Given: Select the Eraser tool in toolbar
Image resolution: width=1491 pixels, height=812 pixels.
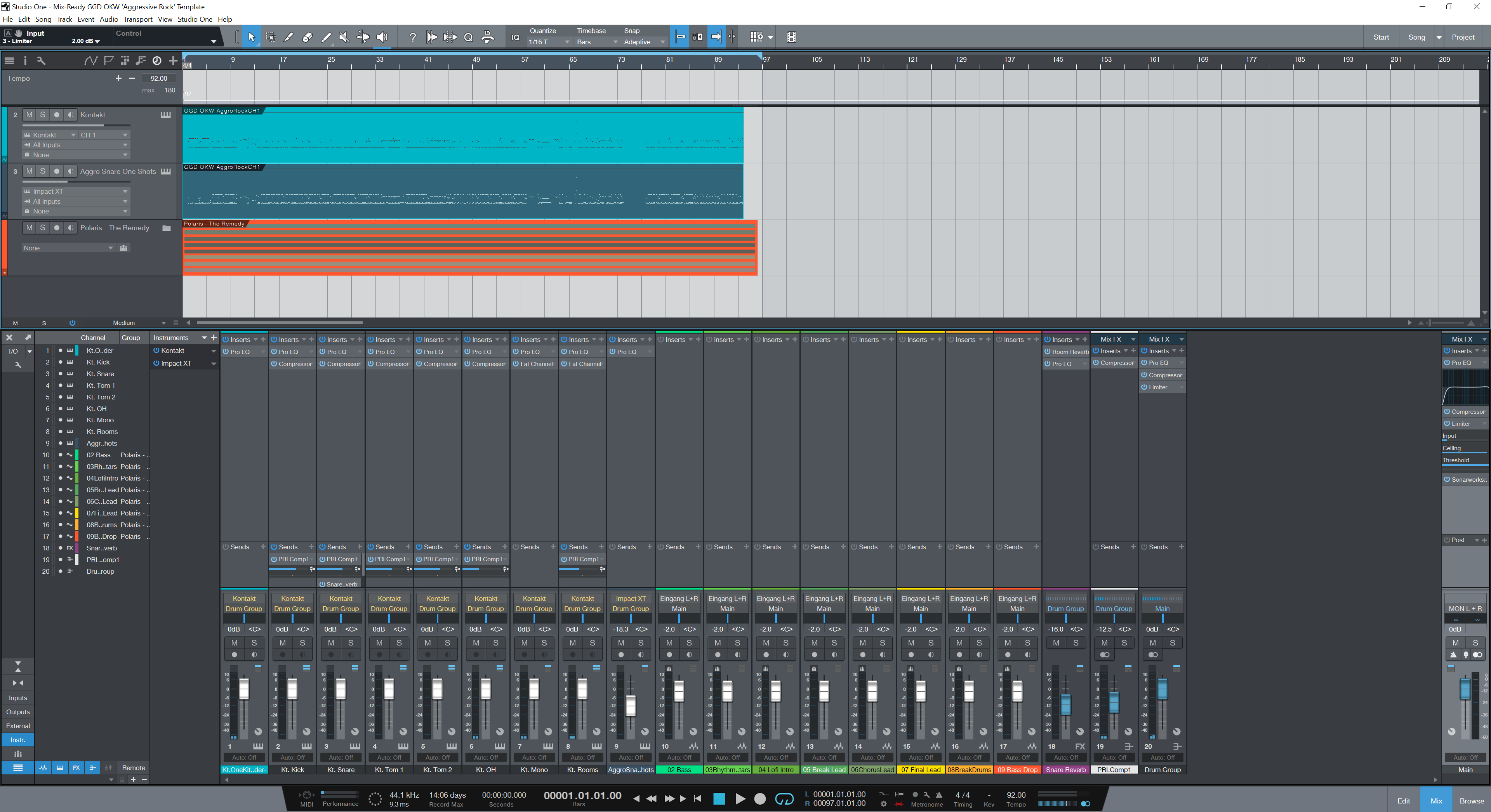Looking at the screenshot, I should coord(308,37).
